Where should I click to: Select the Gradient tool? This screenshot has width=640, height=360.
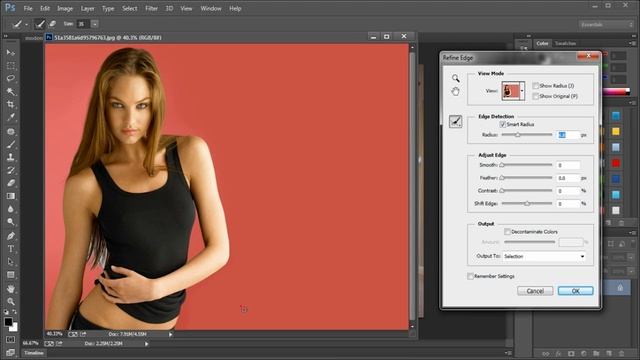11,196
